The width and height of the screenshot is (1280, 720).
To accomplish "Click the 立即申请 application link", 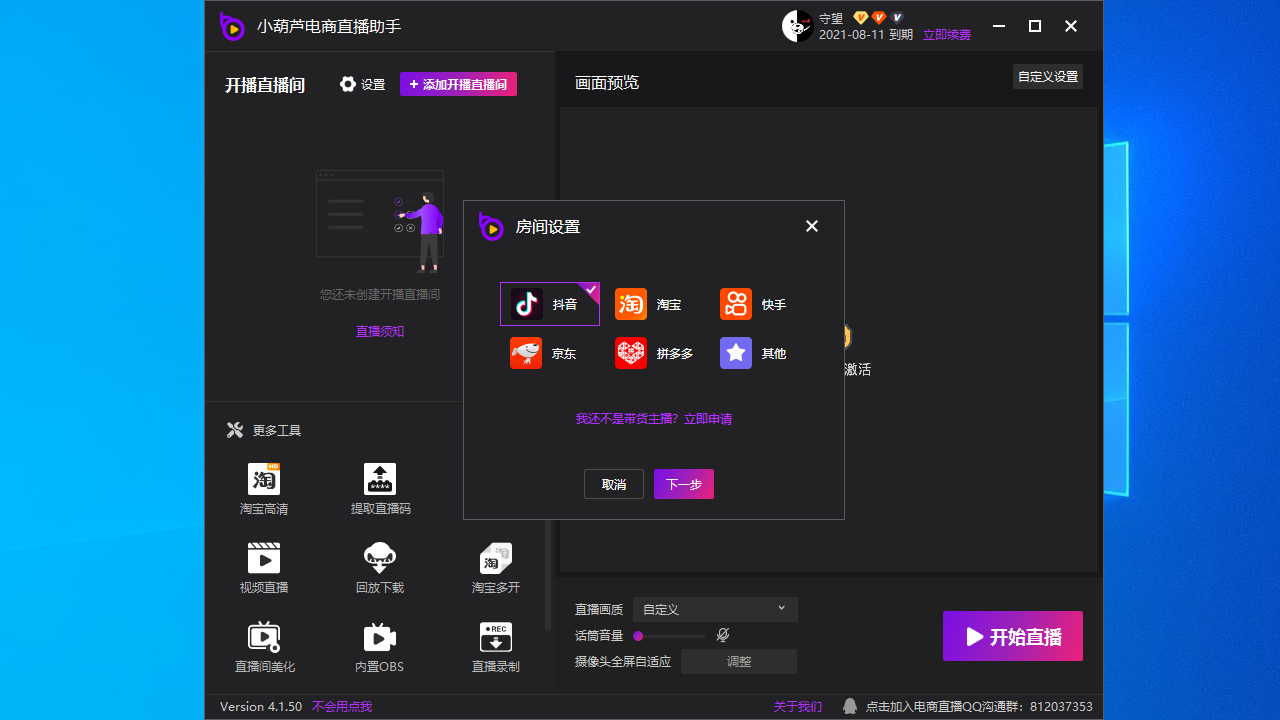I will pyautogui.click(x=711, y=419).
